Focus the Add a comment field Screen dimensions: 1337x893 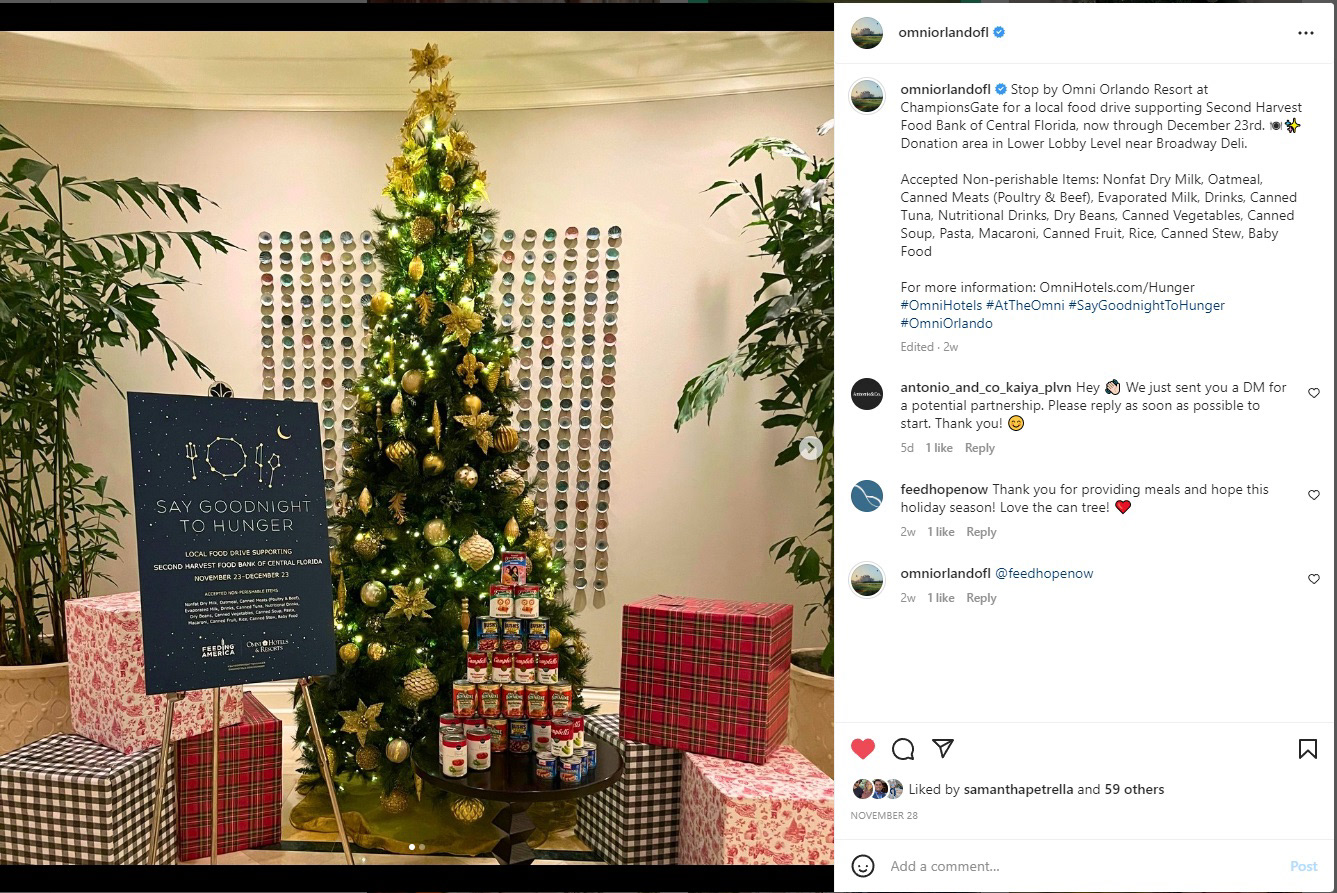[x=1080, y=866]
